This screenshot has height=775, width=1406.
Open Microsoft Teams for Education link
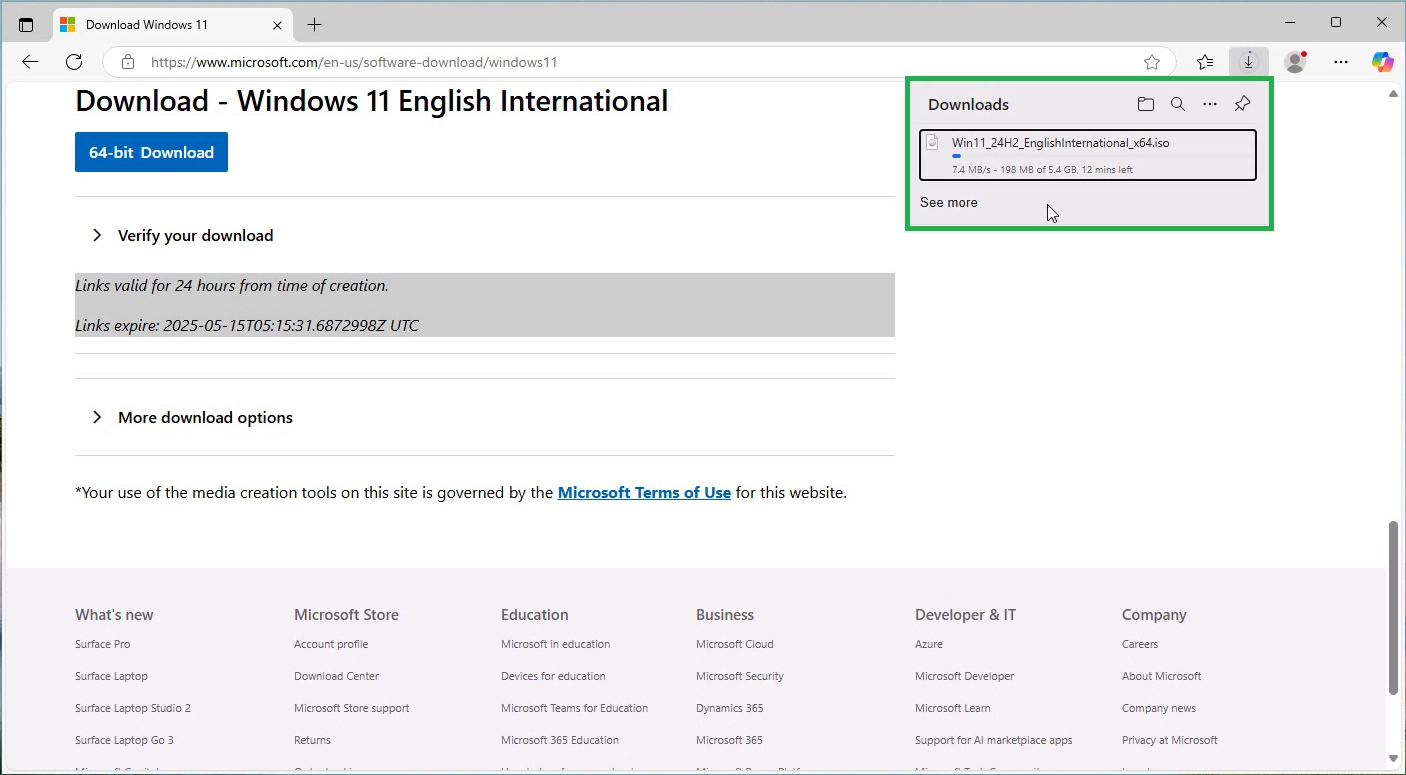574,708
